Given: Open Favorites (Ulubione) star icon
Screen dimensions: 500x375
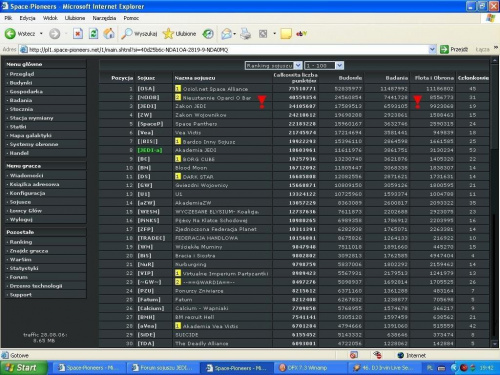Looking at the screenshot, I should click(x=168, y=33).
